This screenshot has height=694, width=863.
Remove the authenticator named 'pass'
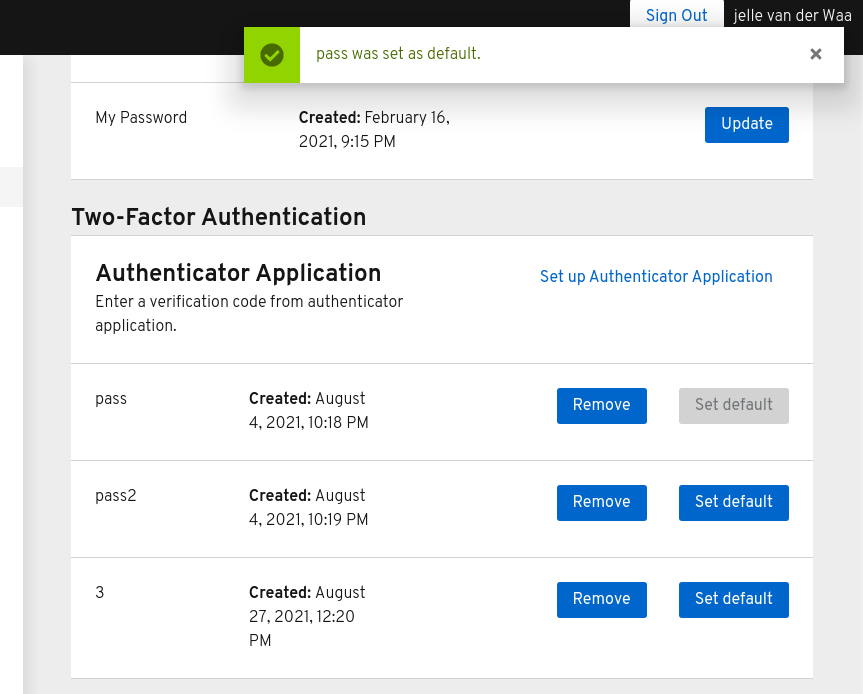click(x=601, y=405)
